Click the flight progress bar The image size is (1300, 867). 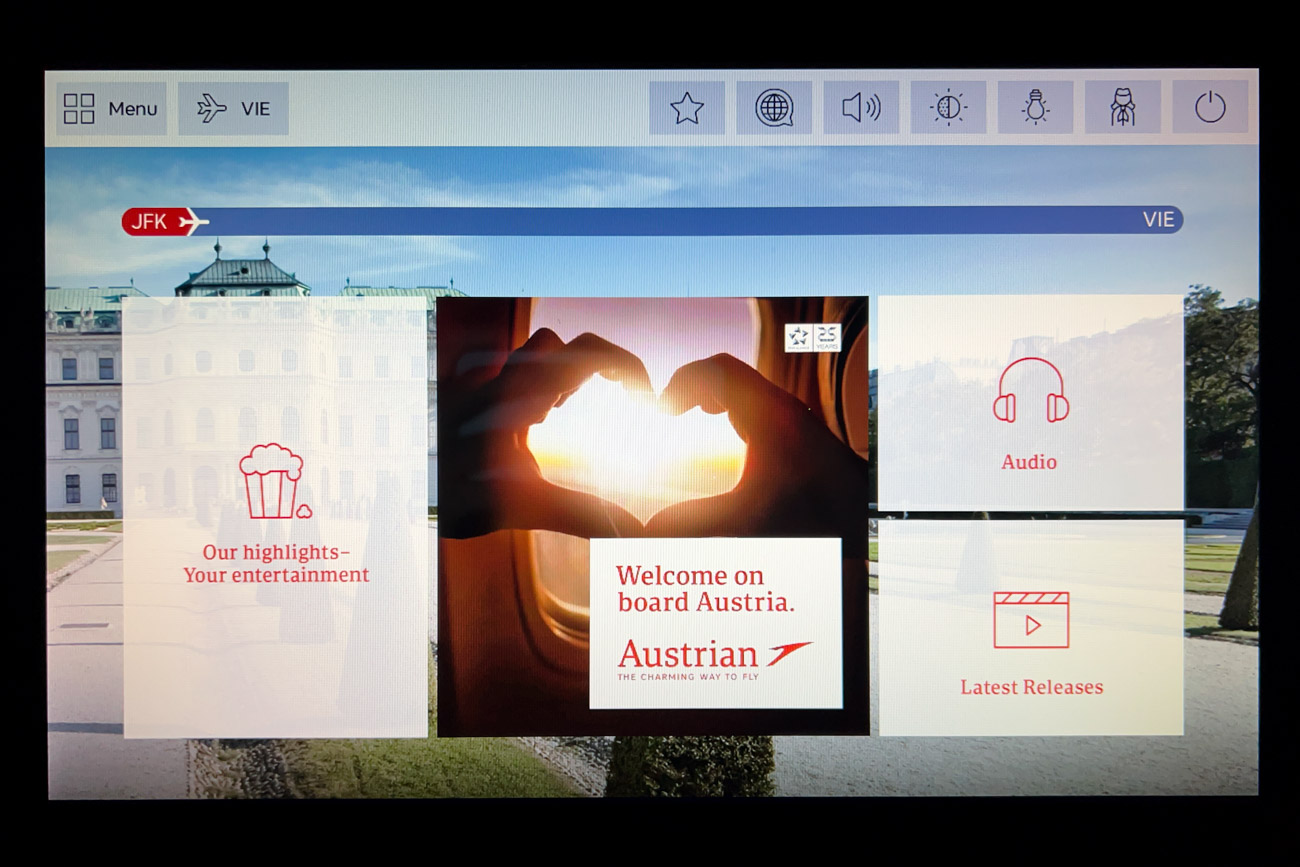(652, 221)
